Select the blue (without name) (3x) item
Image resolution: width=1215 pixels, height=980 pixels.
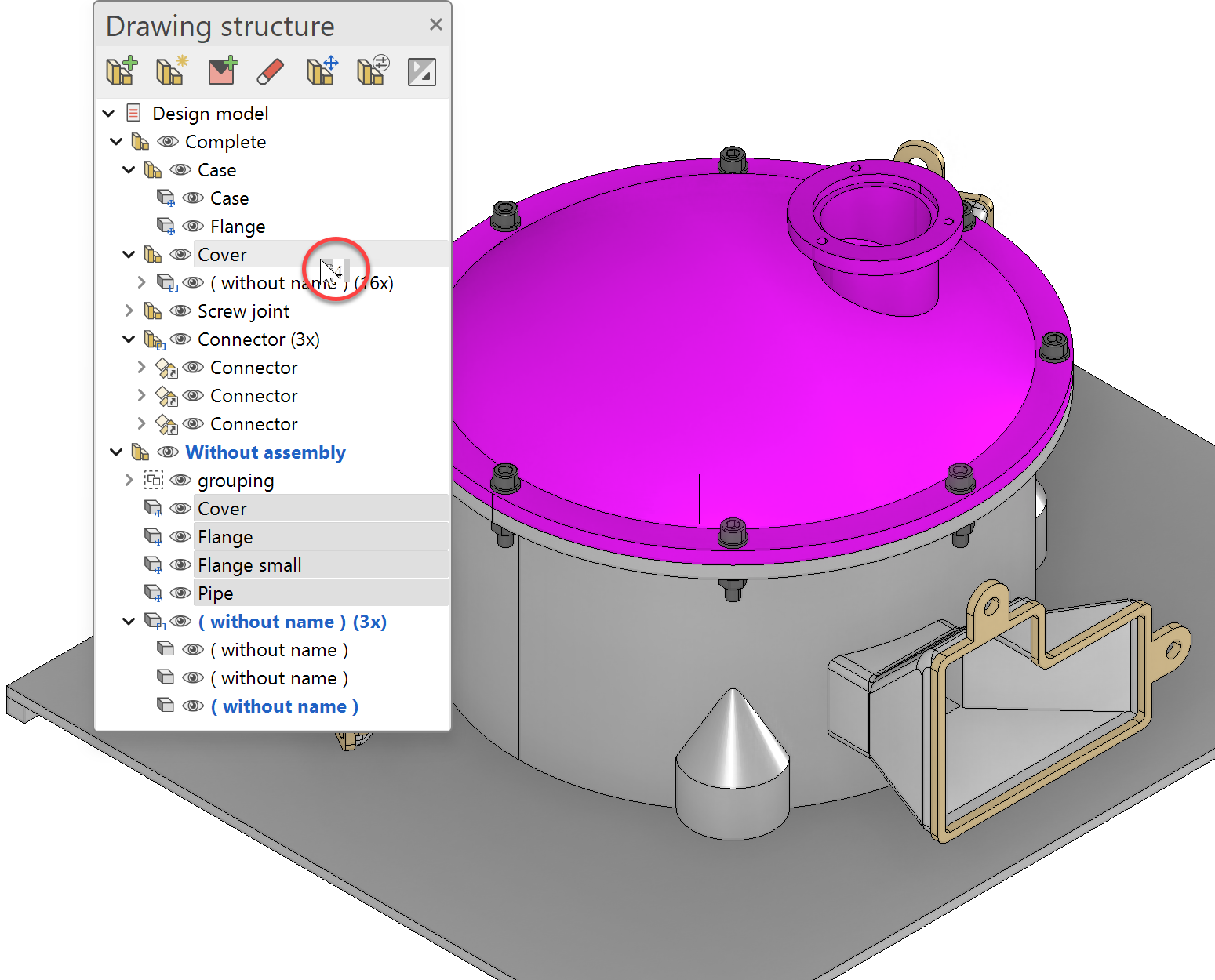click(x=292, y=622)
